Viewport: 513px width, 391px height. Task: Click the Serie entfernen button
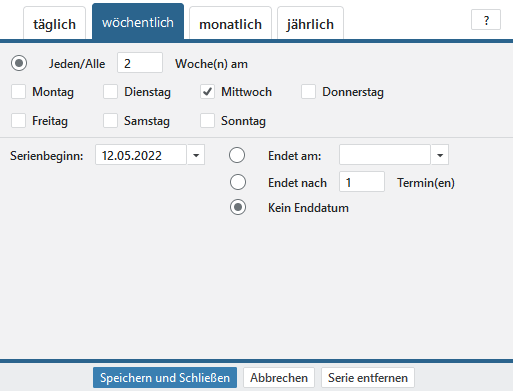[x=368, y=378]
